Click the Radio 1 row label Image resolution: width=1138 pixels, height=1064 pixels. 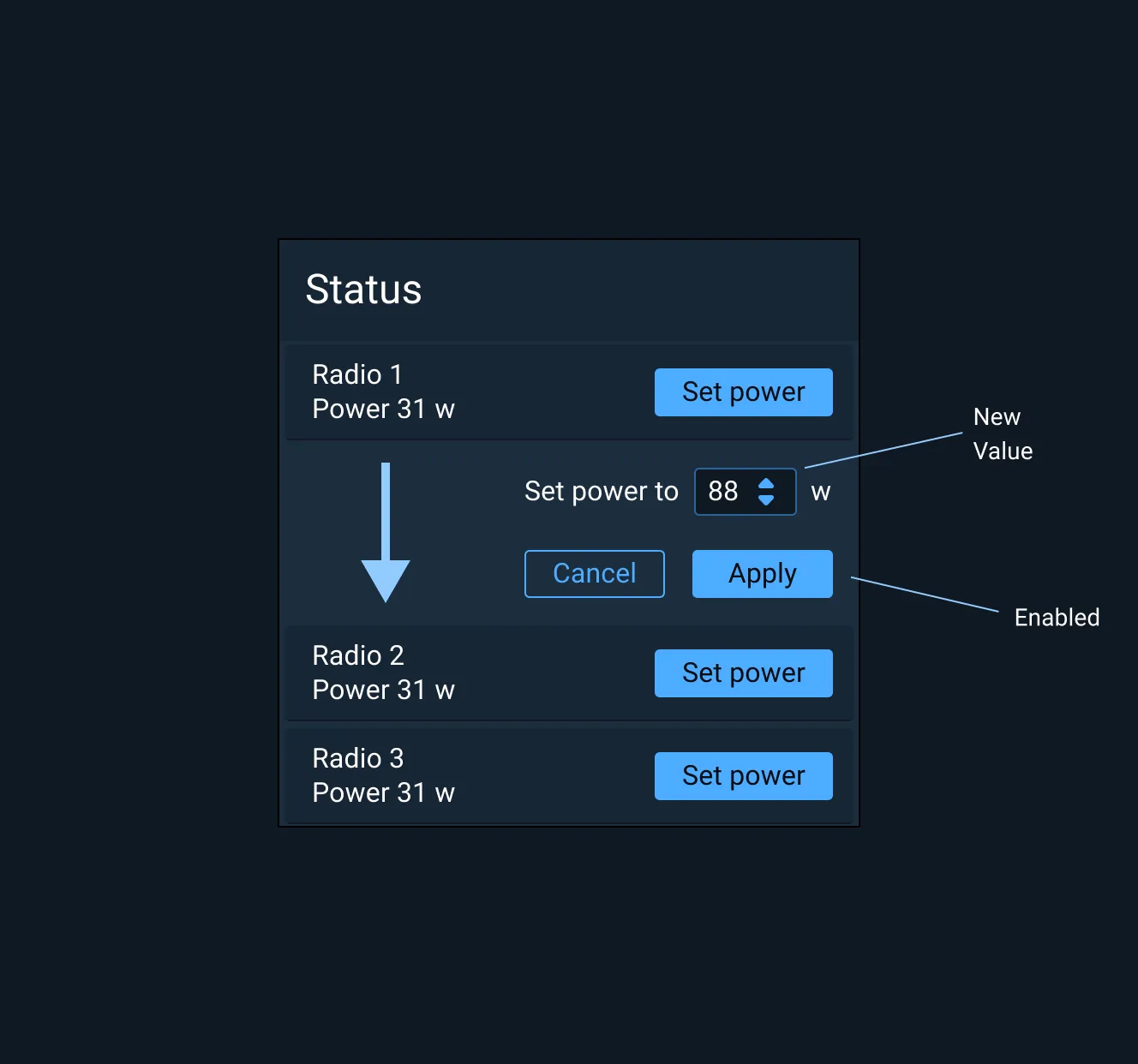point(356,374)
